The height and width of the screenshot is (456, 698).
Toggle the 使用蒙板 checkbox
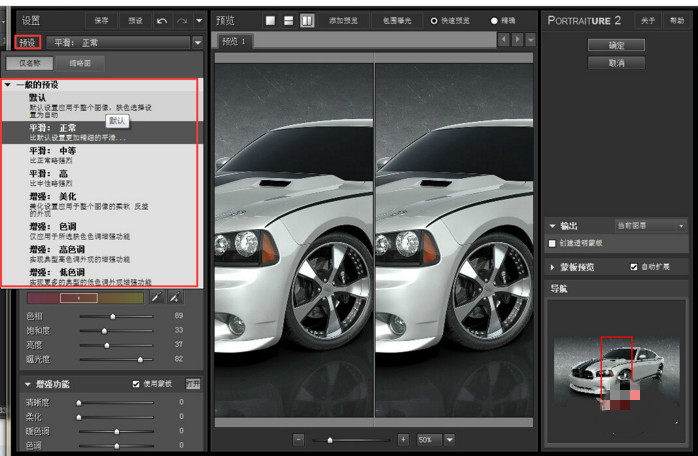tap(136, 384)
